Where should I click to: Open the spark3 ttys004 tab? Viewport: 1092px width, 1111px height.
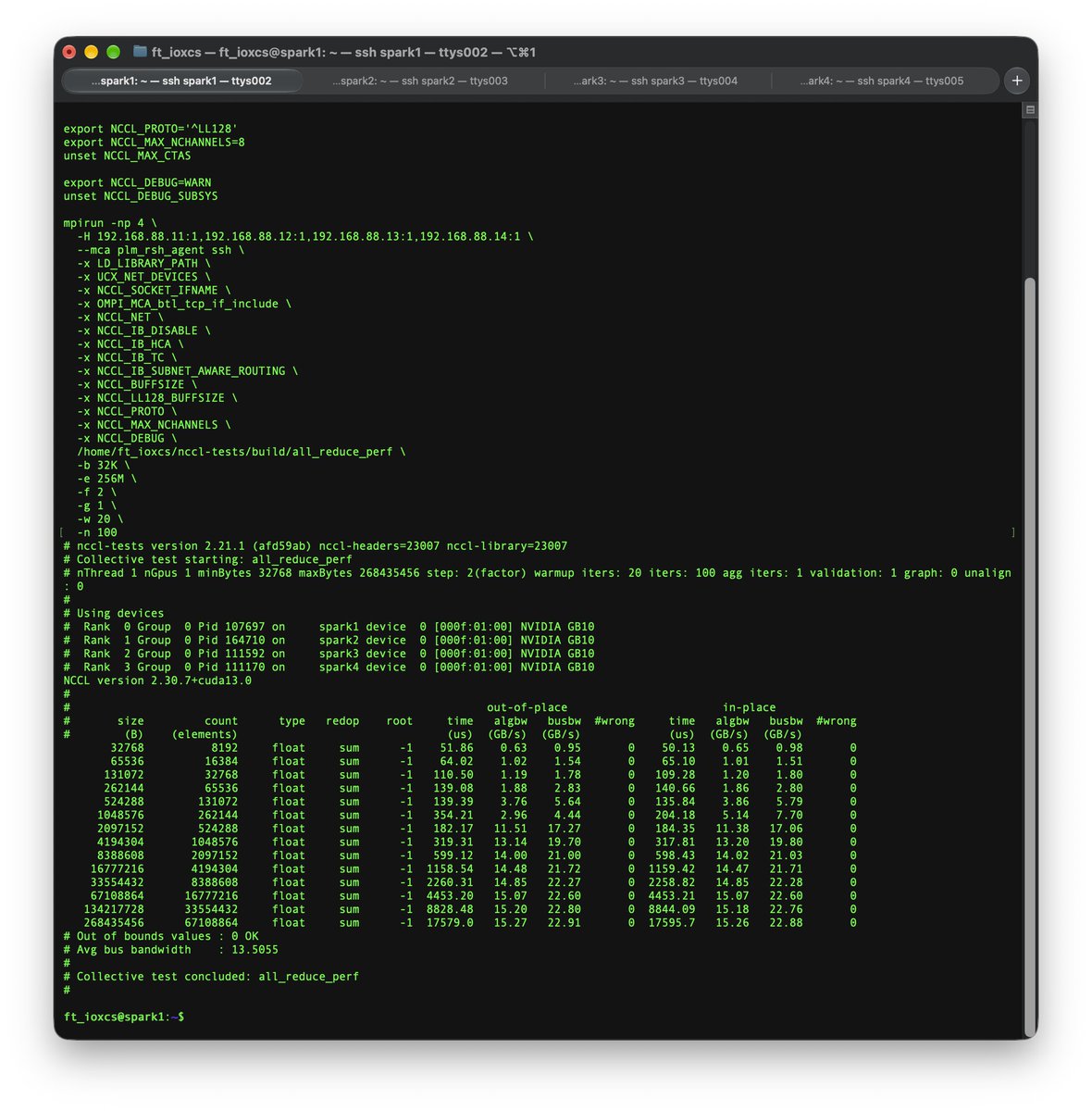[x=655, y=81]
